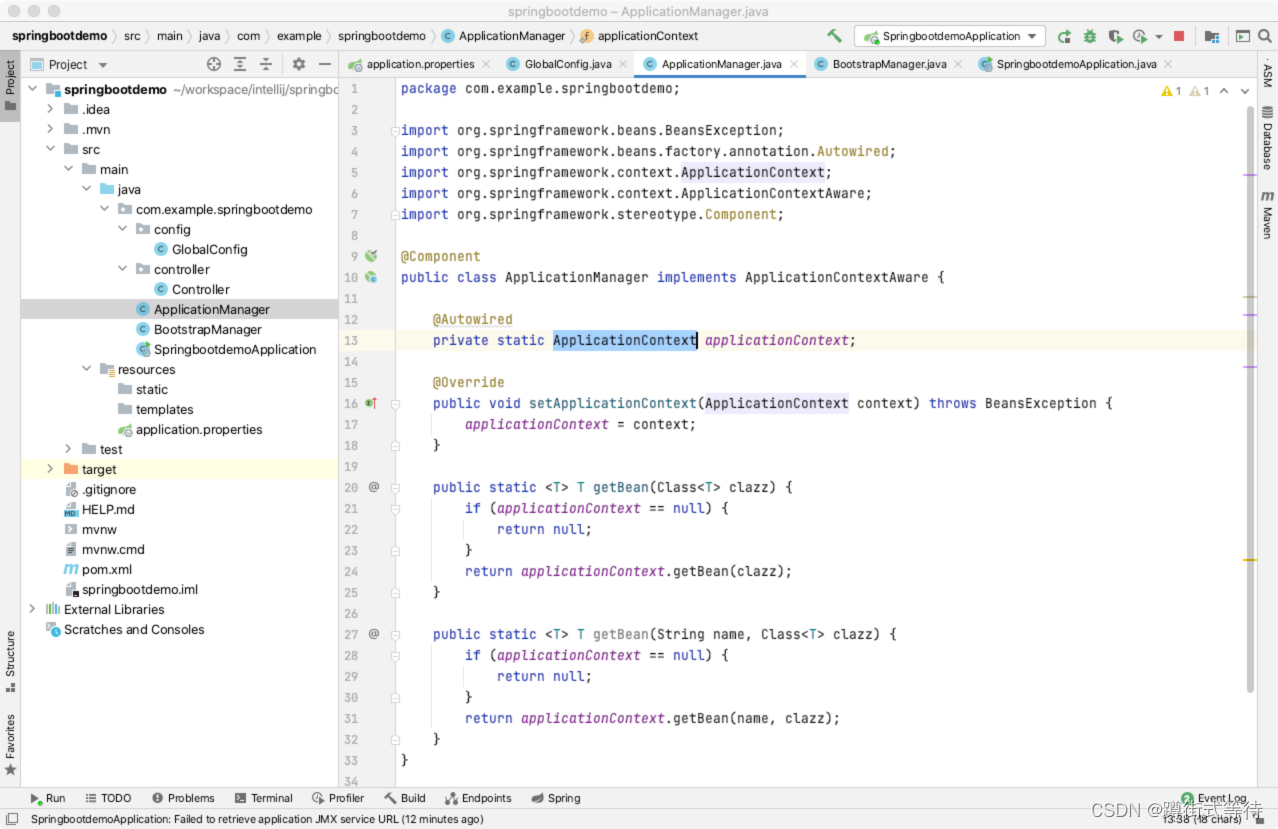Expand the .mvn folder

point(50,129)
